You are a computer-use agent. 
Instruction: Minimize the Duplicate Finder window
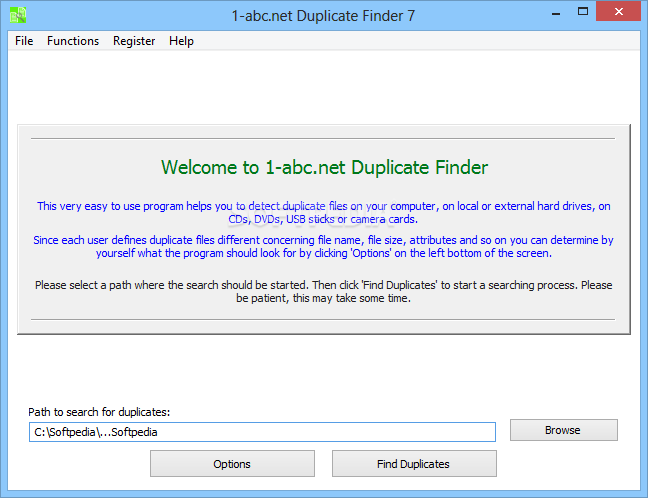pos(556,12)
